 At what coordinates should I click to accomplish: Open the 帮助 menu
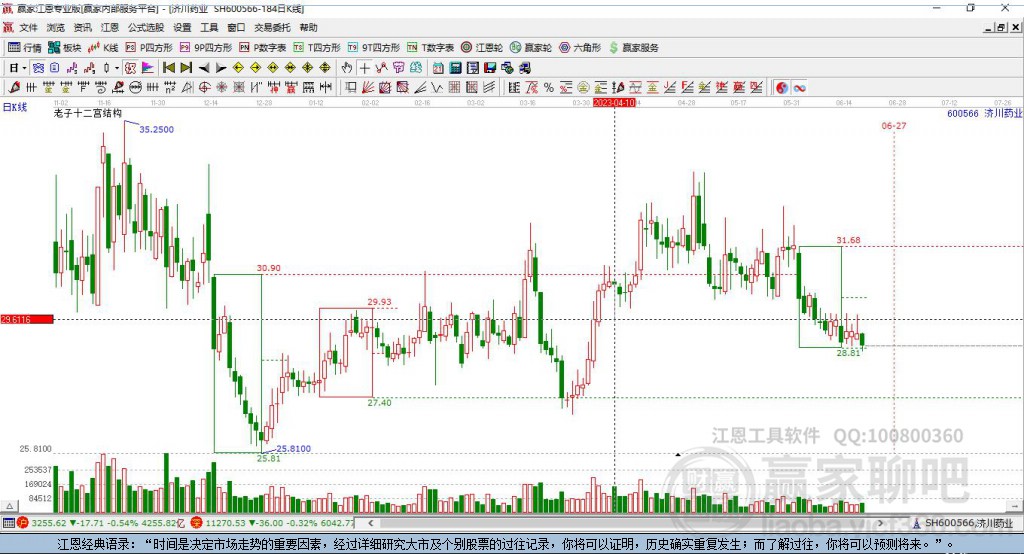tap(308, 27)
